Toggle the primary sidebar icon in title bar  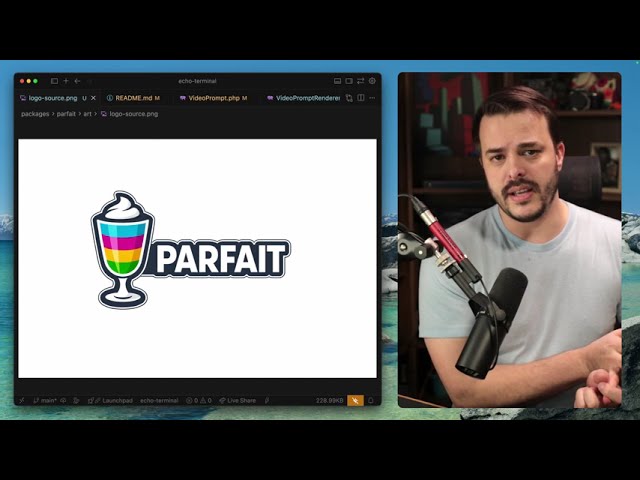click(x=54, y=81)
